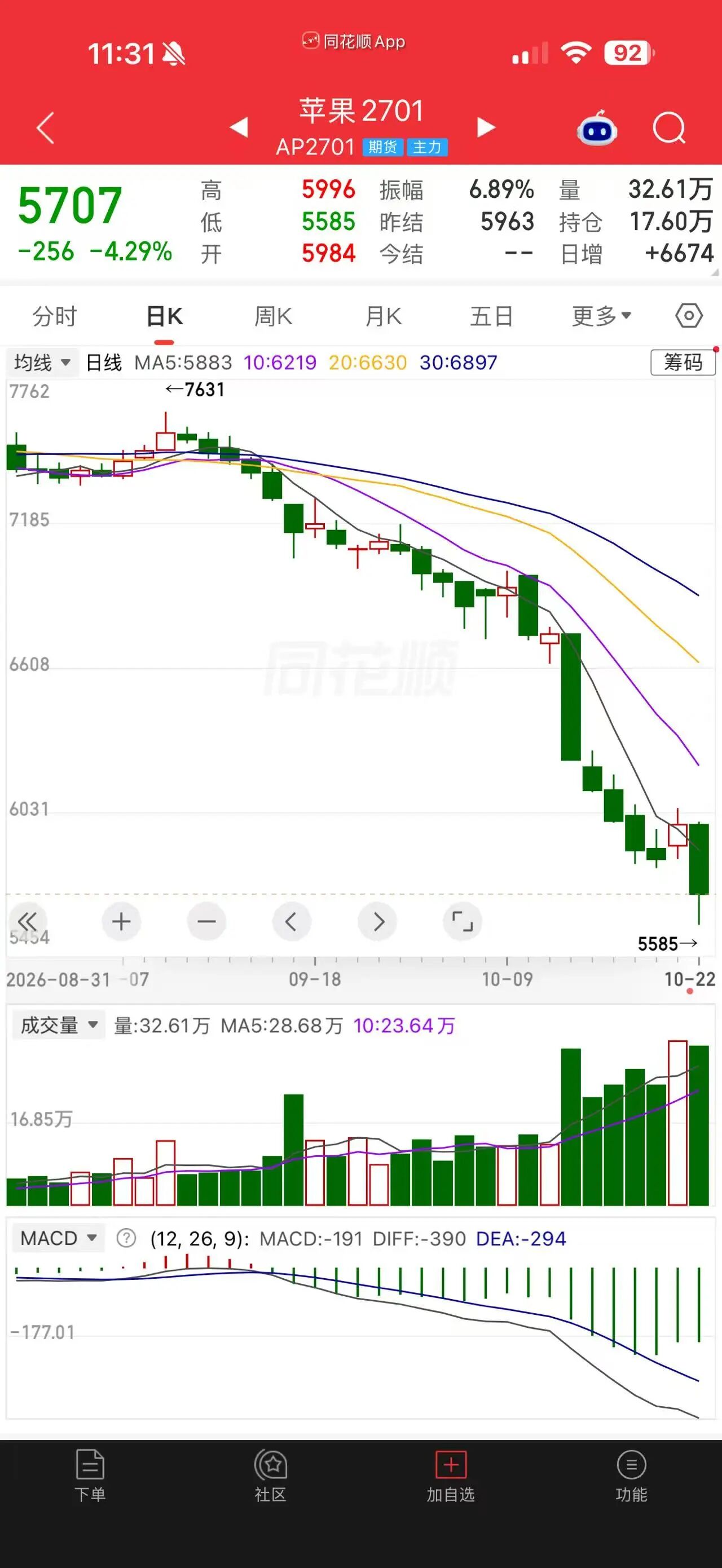This screenshot has height=1568, width=722.
Task: Zoom out chart with minus button
Action: [x=206, y=921]
